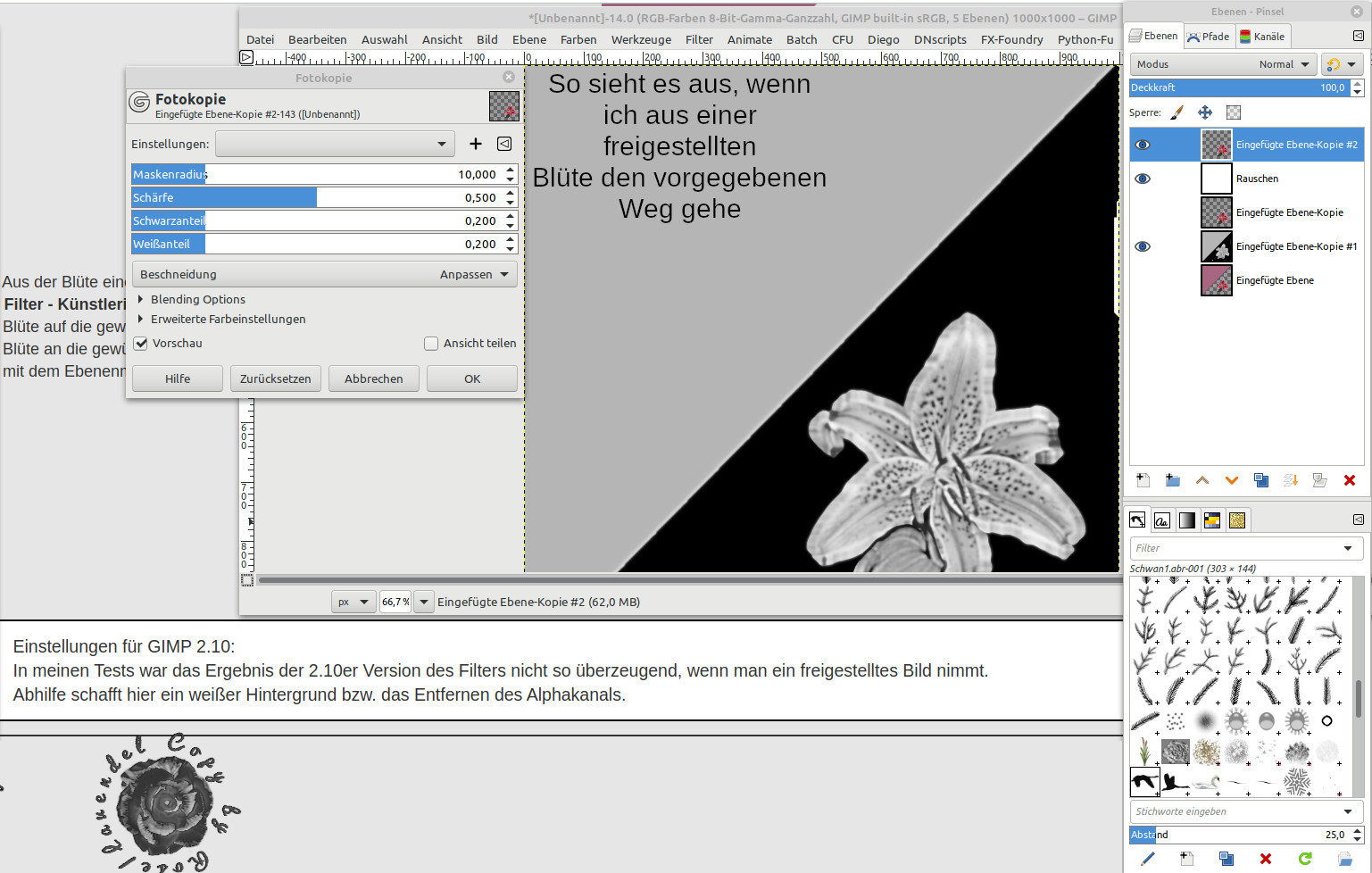Viewport: 1372px width, 873px height.
Task: Enable the Ansicht teilen checkbox
Action: 431,344
